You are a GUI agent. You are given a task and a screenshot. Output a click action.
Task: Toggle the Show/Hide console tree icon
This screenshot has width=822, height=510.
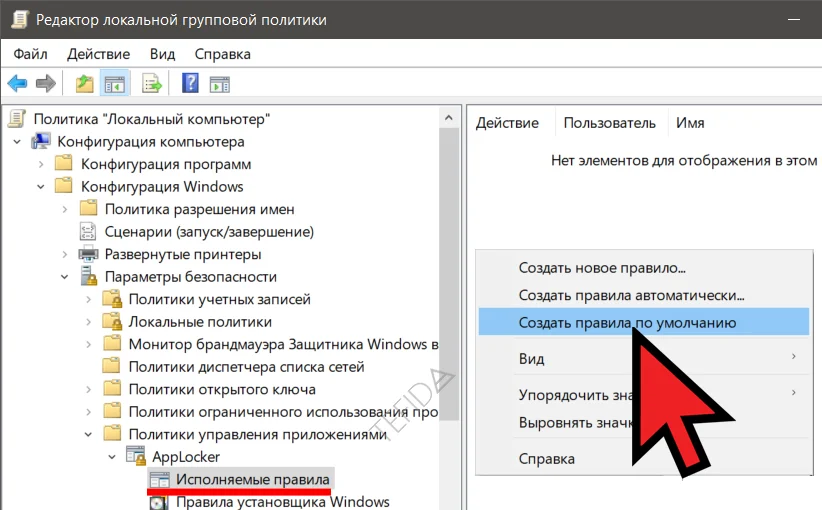point(115,84)
